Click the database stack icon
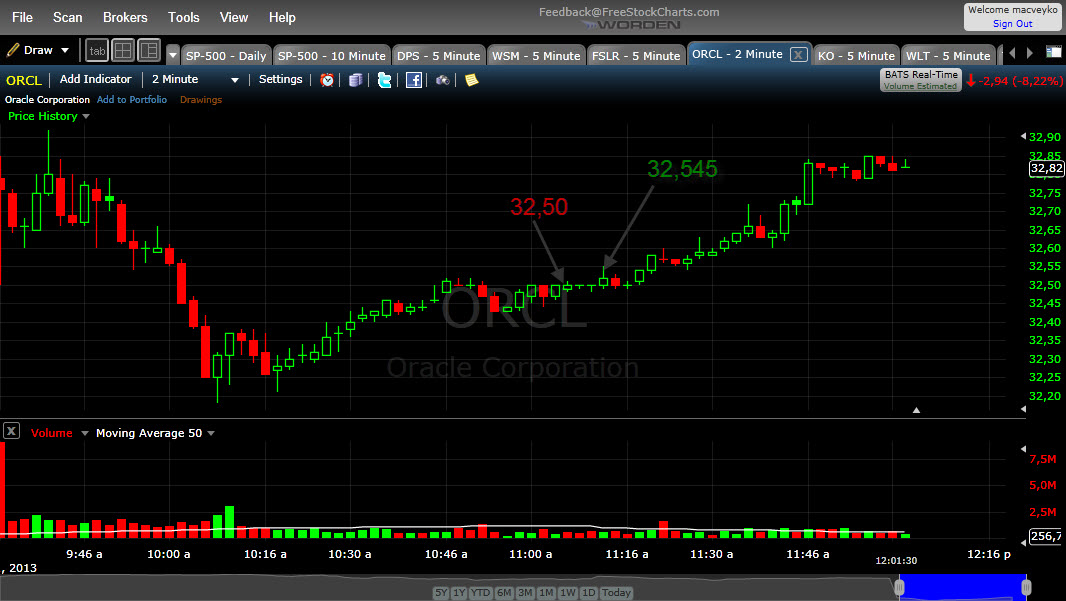 tap(355, 80)
